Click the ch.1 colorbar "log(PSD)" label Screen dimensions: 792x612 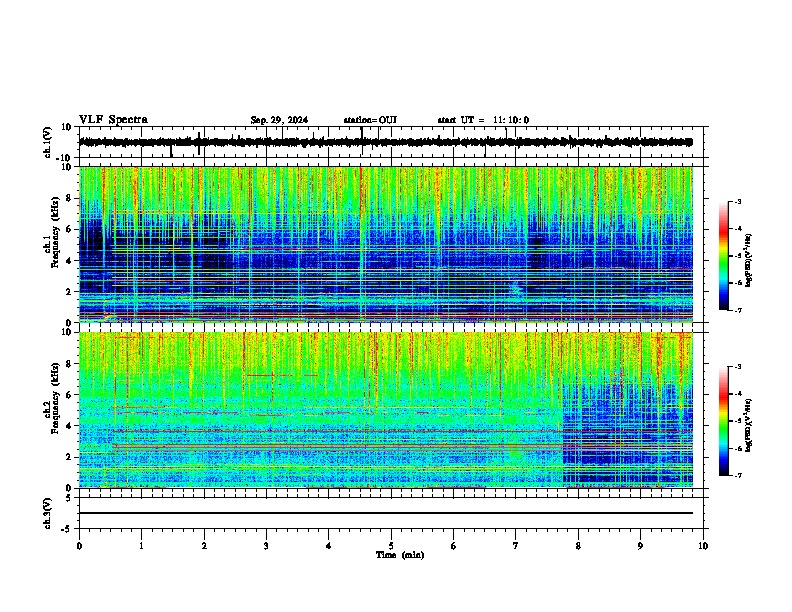click(x=749, y=261)
